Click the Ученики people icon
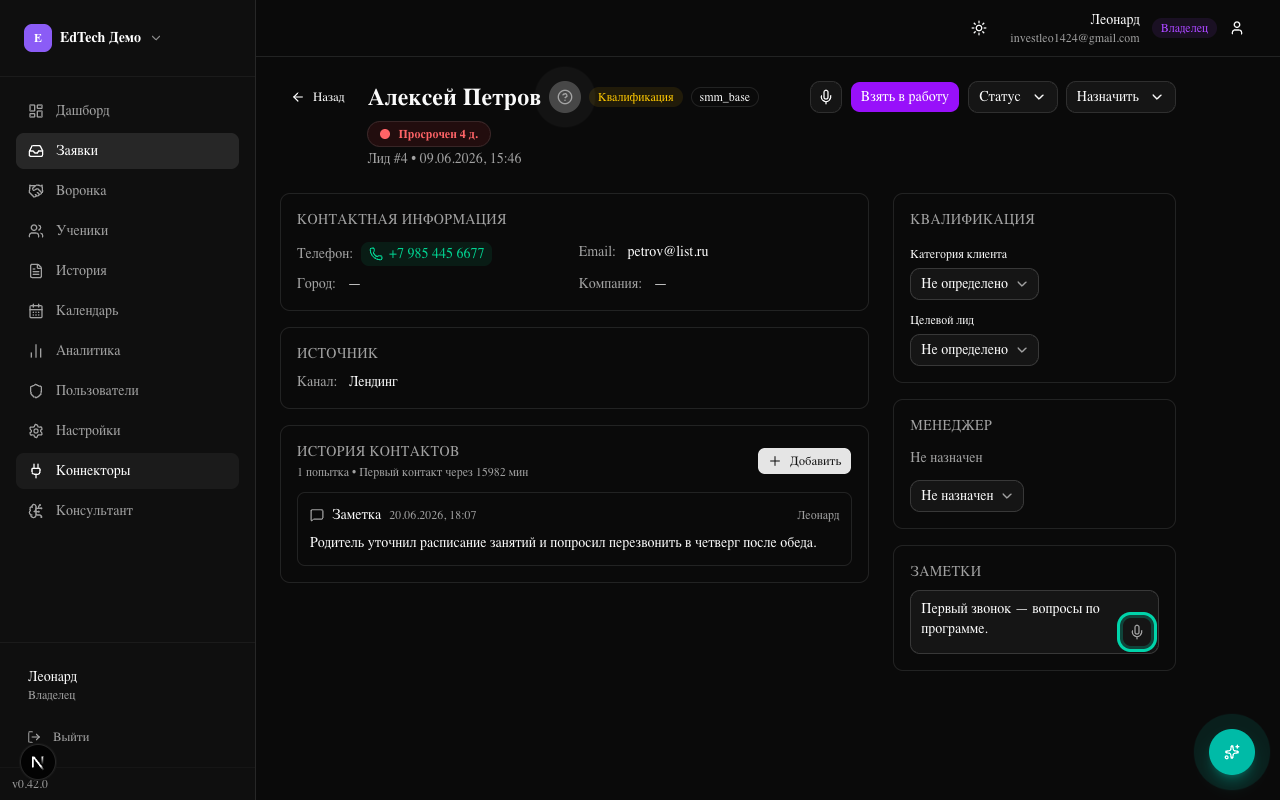The image size is (1280, 800). tap(36, 231)
